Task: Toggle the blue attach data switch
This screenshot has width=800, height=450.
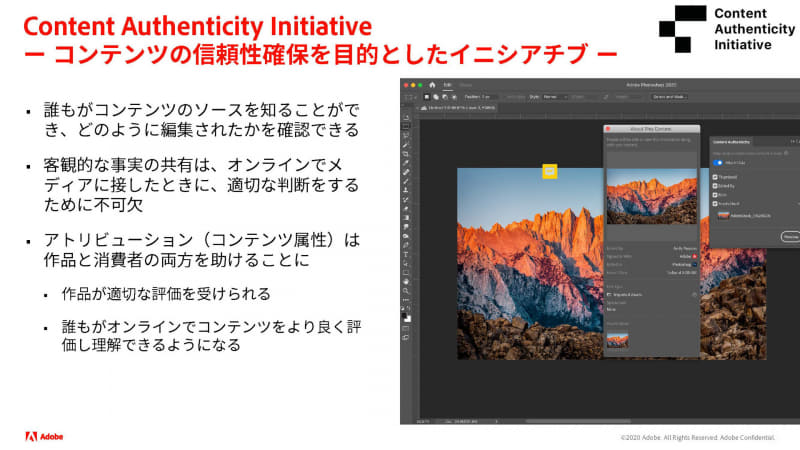Action: 717,163
